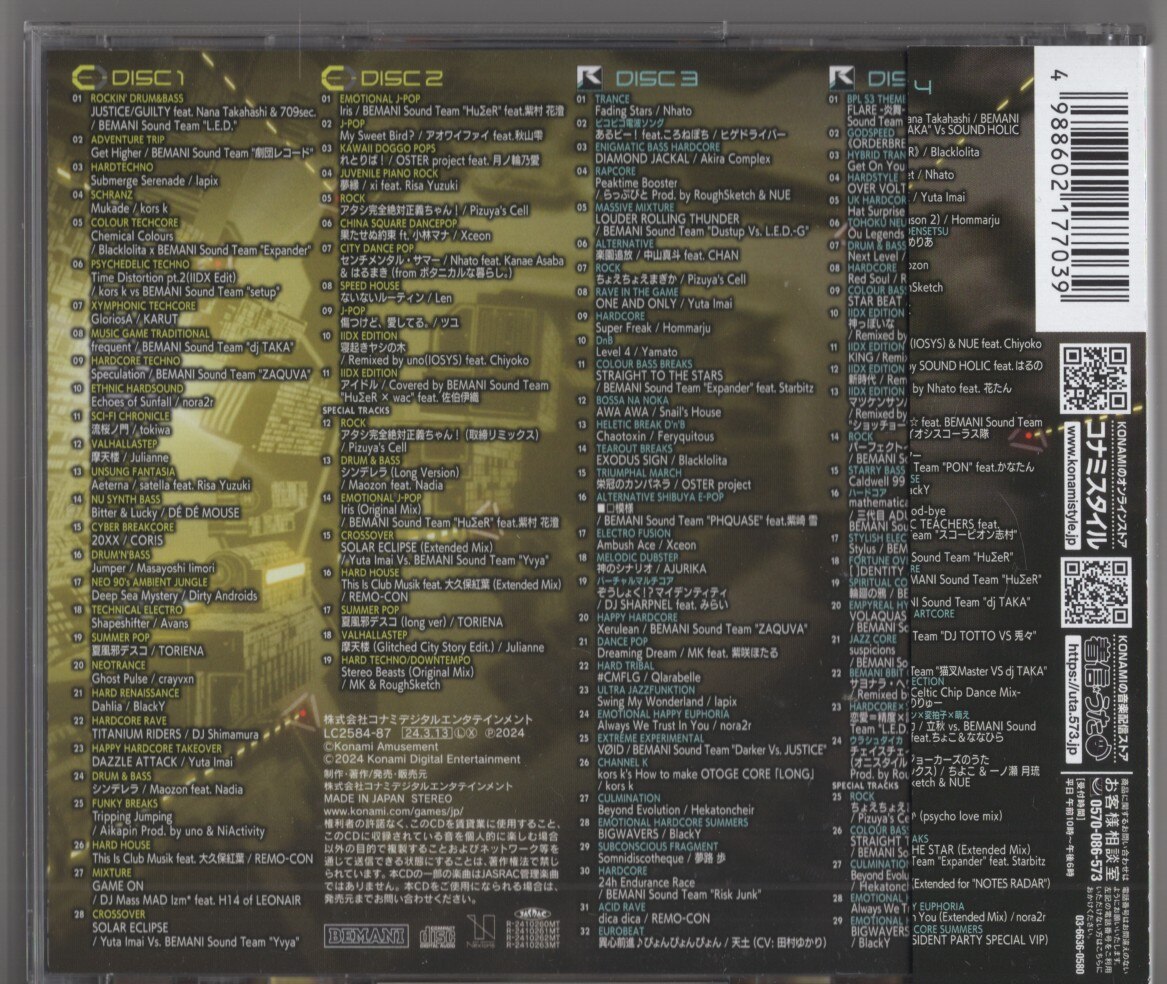Screen dimensions: 1167x984
Task: Select track "Chaotoxin / Feryquitous"
Action: pyautogui.click(x=655, y=437)
